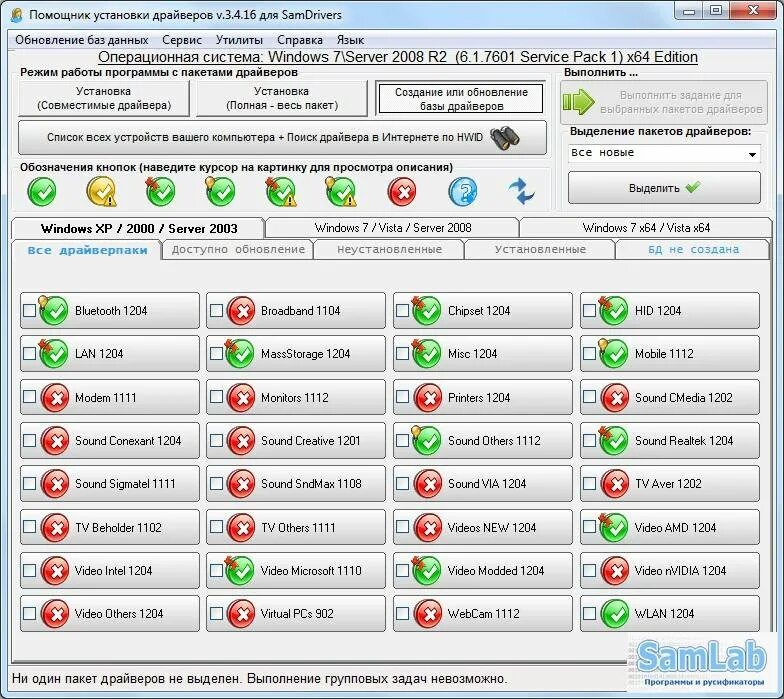Click the LAN 1204 status icon
784x699 pixels.
pos(54,354)
